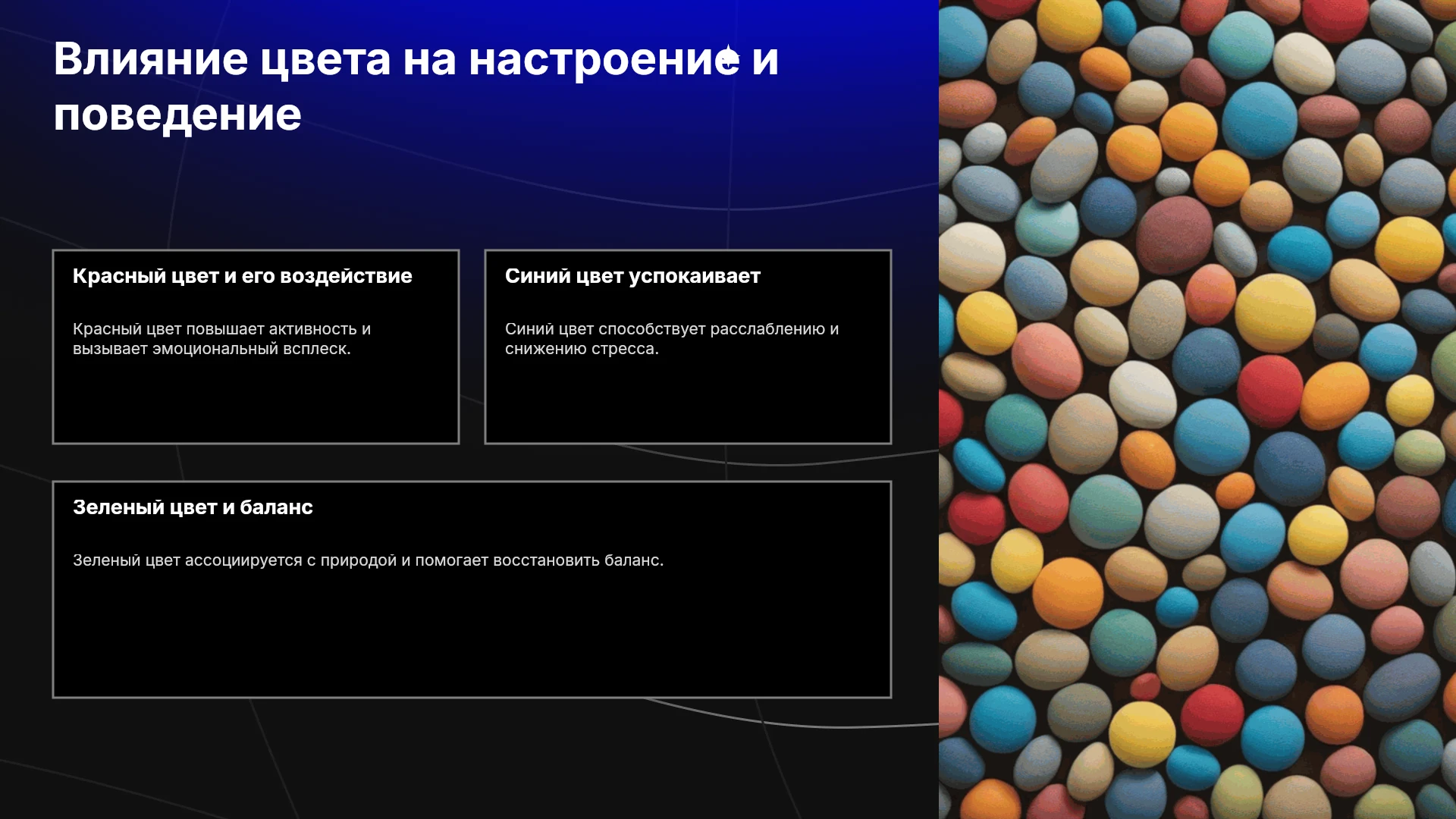1456x819 pixels.
Task: Click the text 'Красный цвет повышает активность'
Action: pyautogui.click(x=215, y=329)
